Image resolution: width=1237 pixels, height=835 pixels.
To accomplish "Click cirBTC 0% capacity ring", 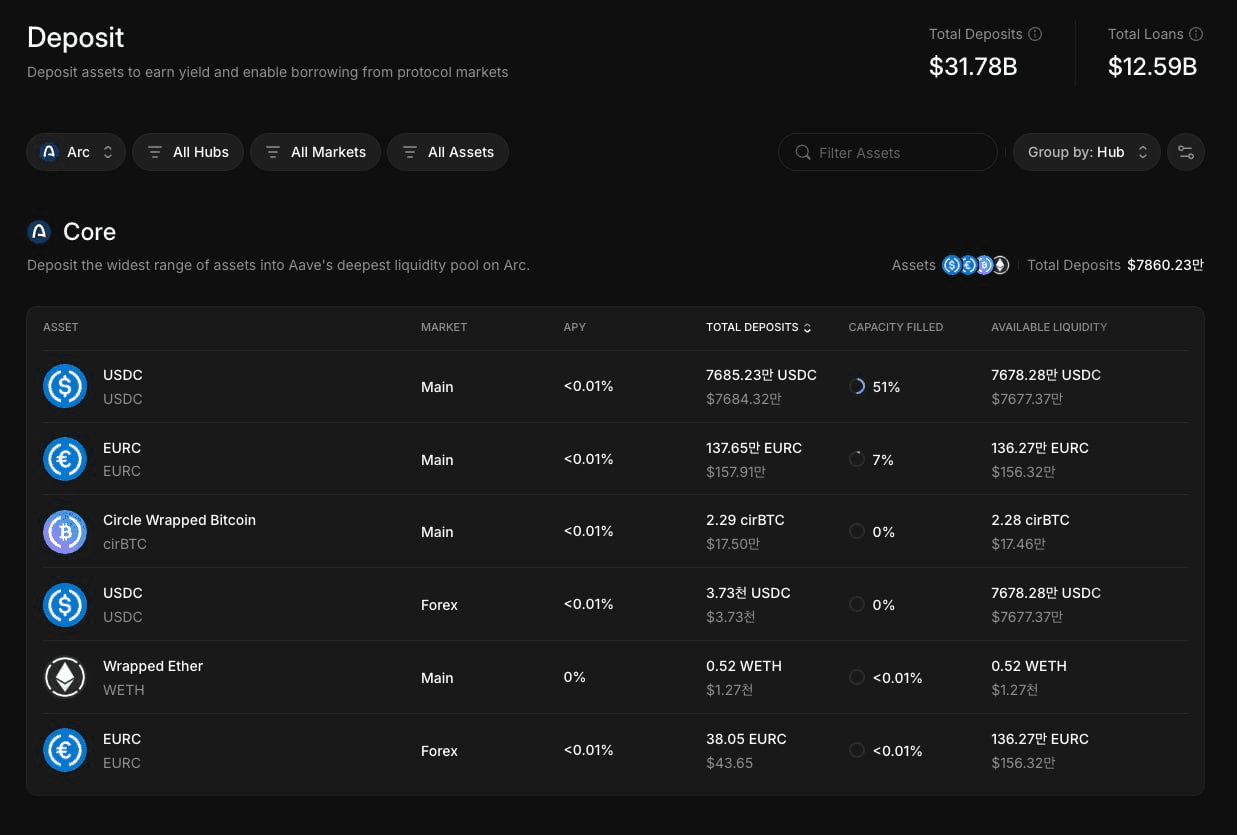I will (x=857, y=531).
